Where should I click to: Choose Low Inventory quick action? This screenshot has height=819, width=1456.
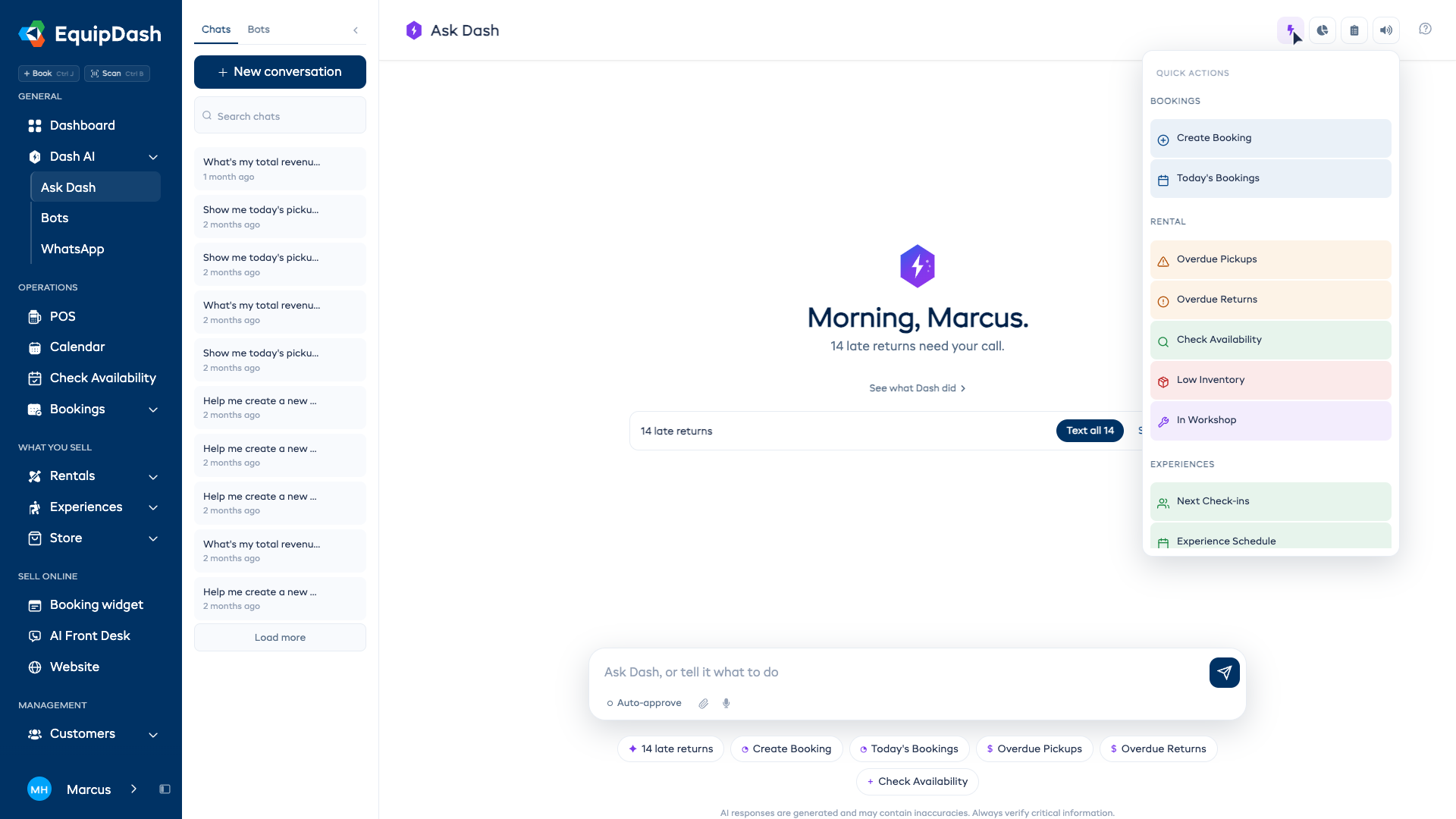point(1270,380)
